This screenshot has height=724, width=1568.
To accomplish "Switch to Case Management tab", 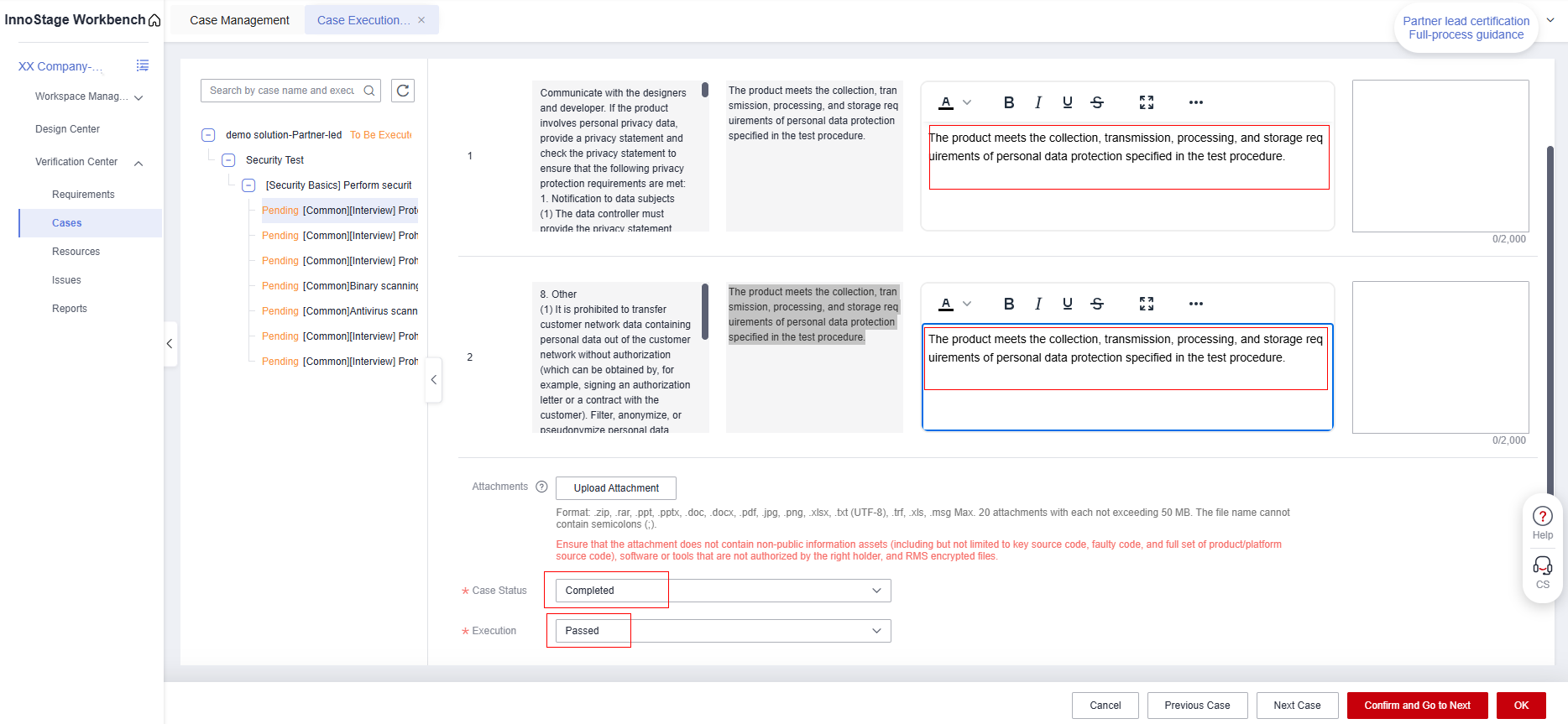I will tap(239, 20).
